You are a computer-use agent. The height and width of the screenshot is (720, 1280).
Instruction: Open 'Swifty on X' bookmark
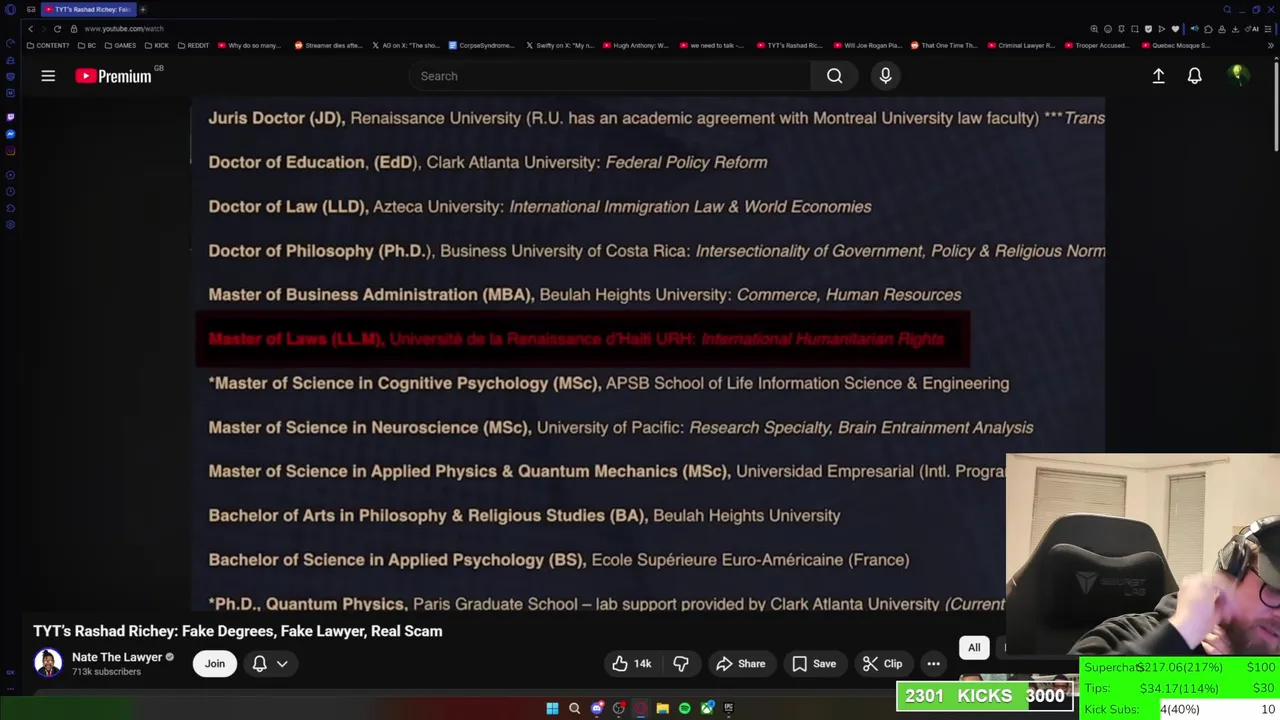point(558,45)
